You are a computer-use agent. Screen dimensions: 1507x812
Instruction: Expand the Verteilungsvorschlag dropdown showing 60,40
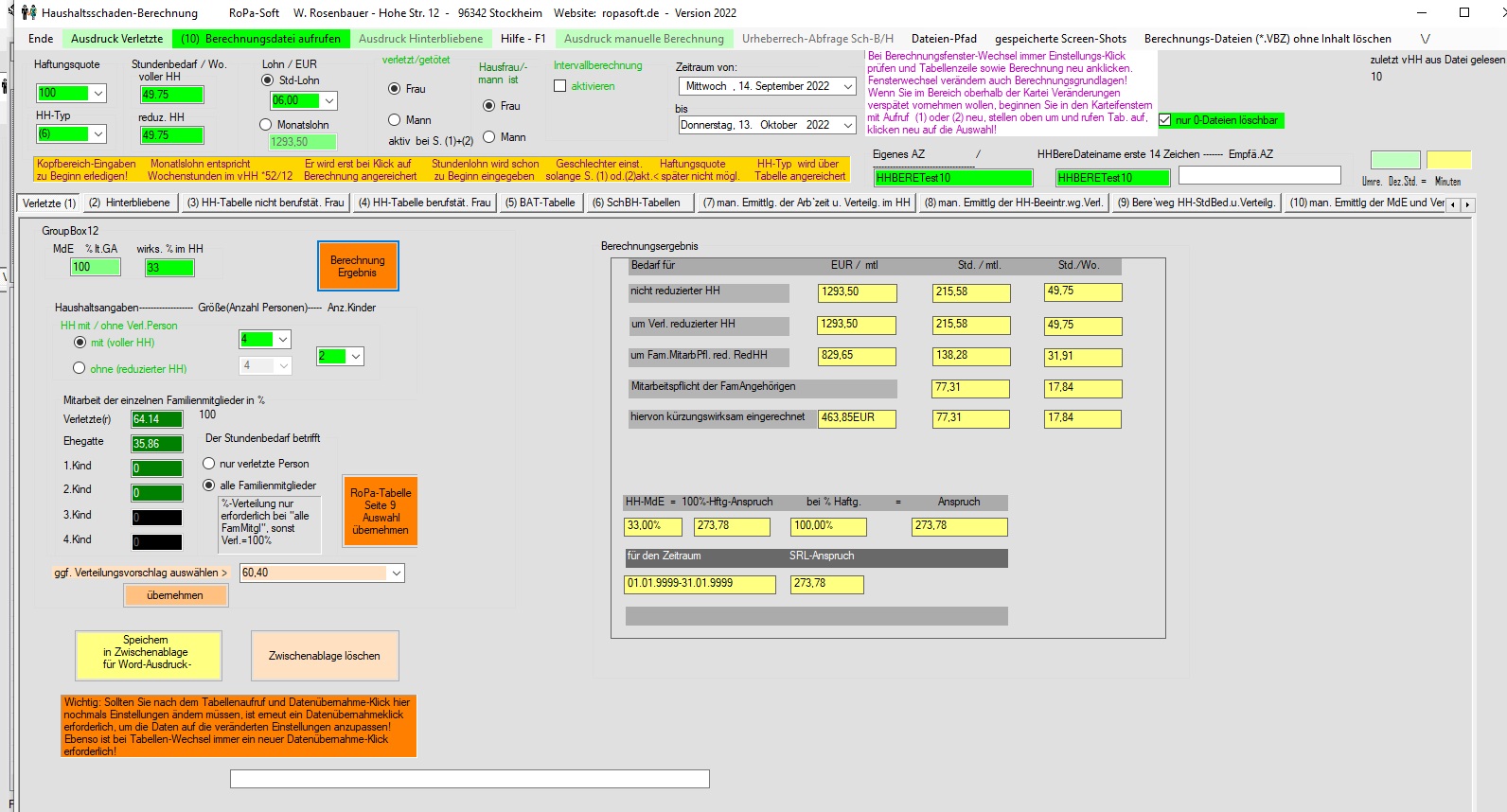pos(397,573)
